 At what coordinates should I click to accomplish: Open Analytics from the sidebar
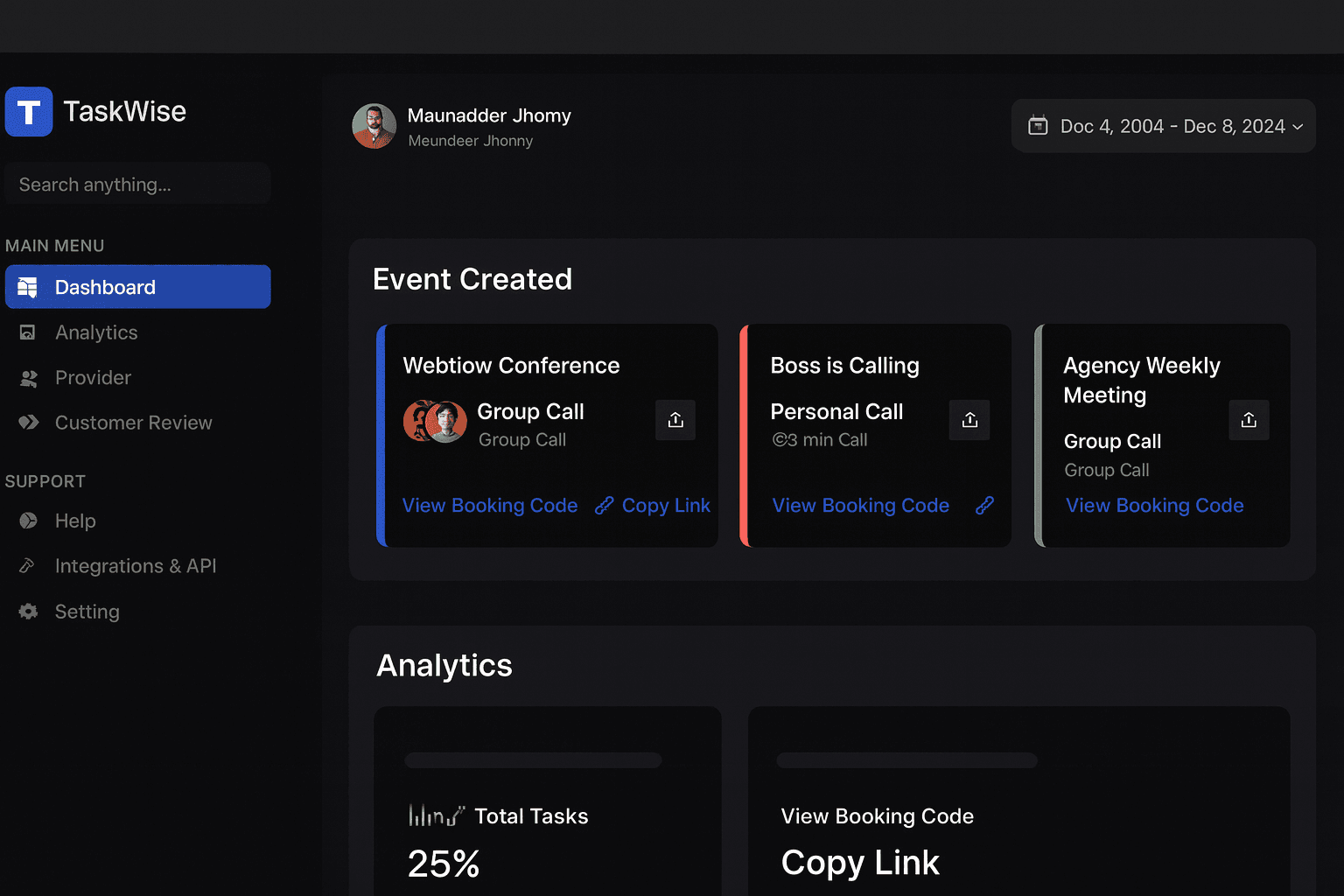(96, 332)
